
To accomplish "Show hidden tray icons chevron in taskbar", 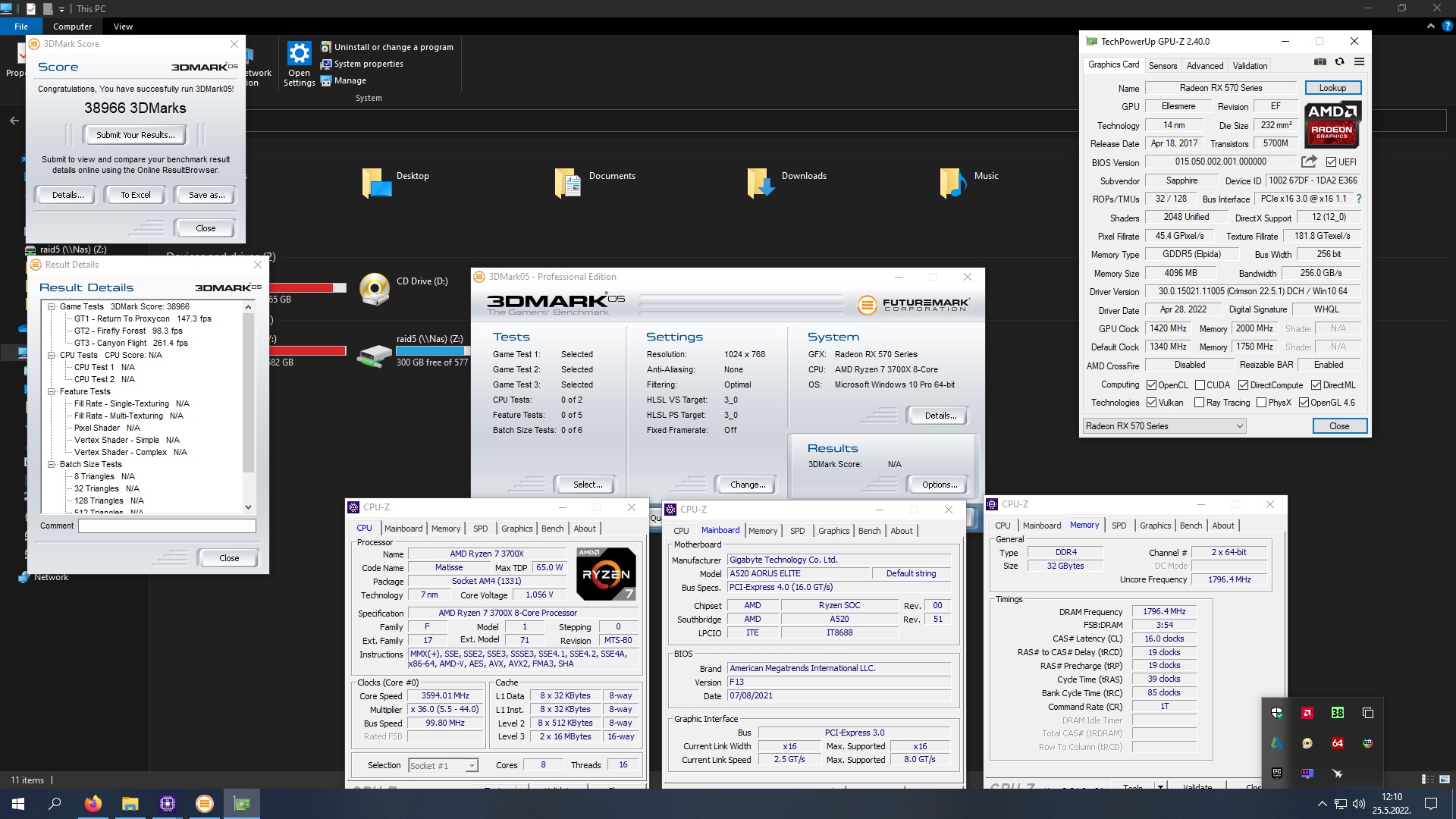I will click(1322, 804).
